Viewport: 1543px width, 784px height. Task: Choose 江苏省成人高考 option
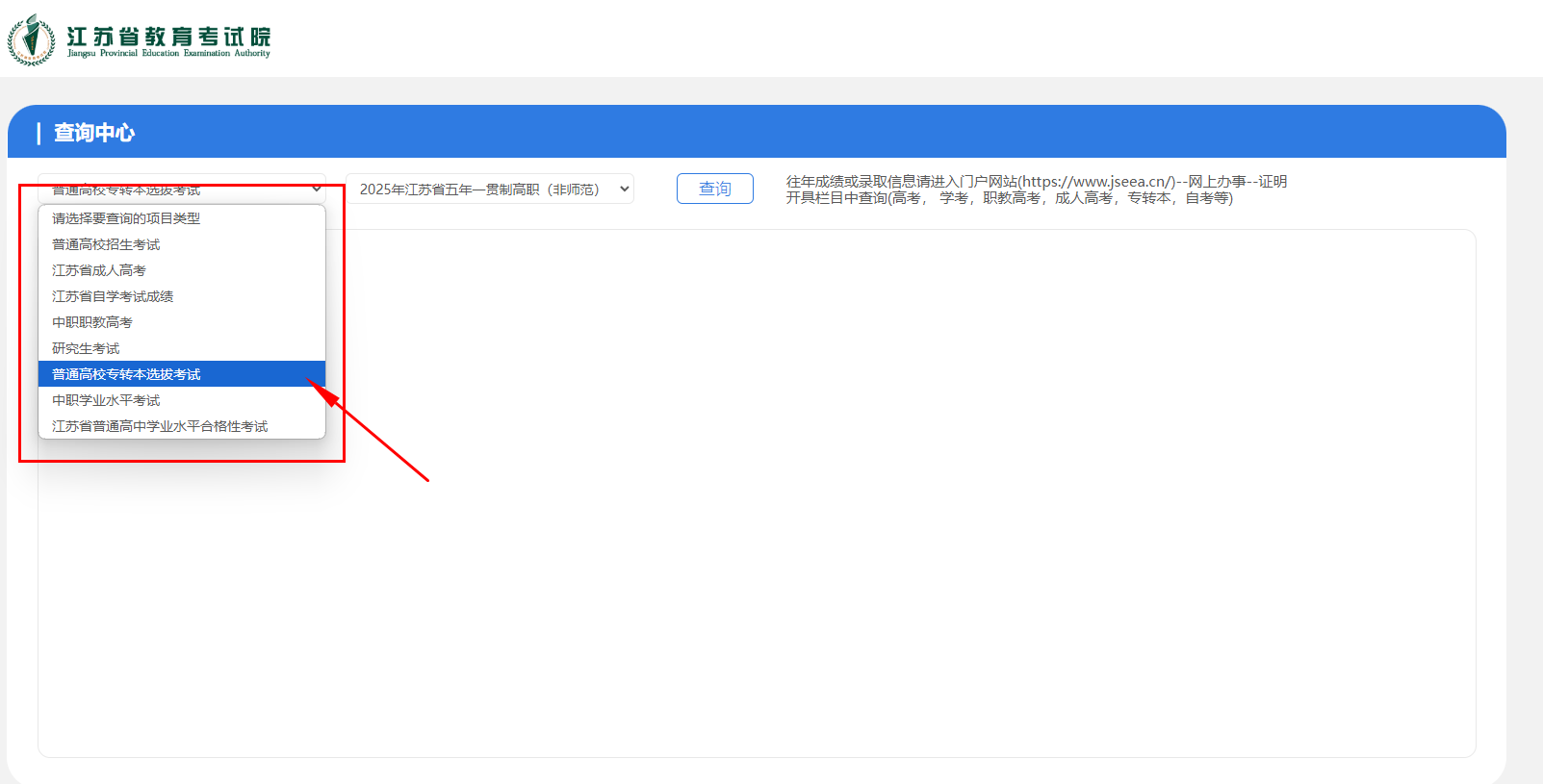(x=99, y=270)
